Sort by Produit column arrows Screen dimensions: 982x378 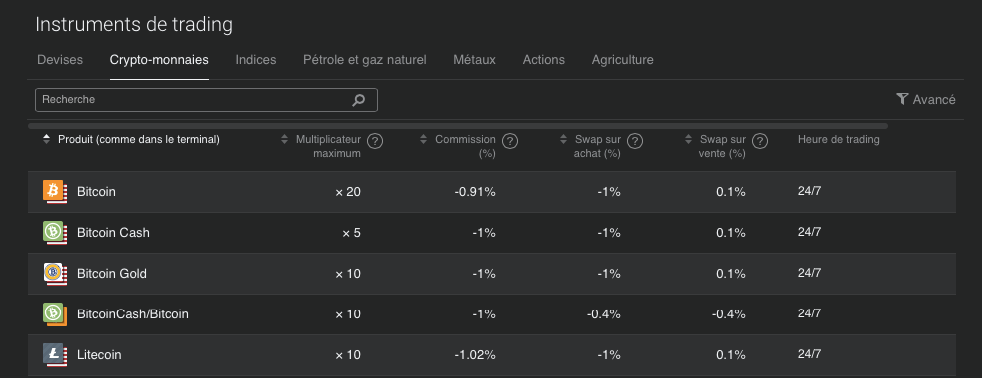[46, 140]
